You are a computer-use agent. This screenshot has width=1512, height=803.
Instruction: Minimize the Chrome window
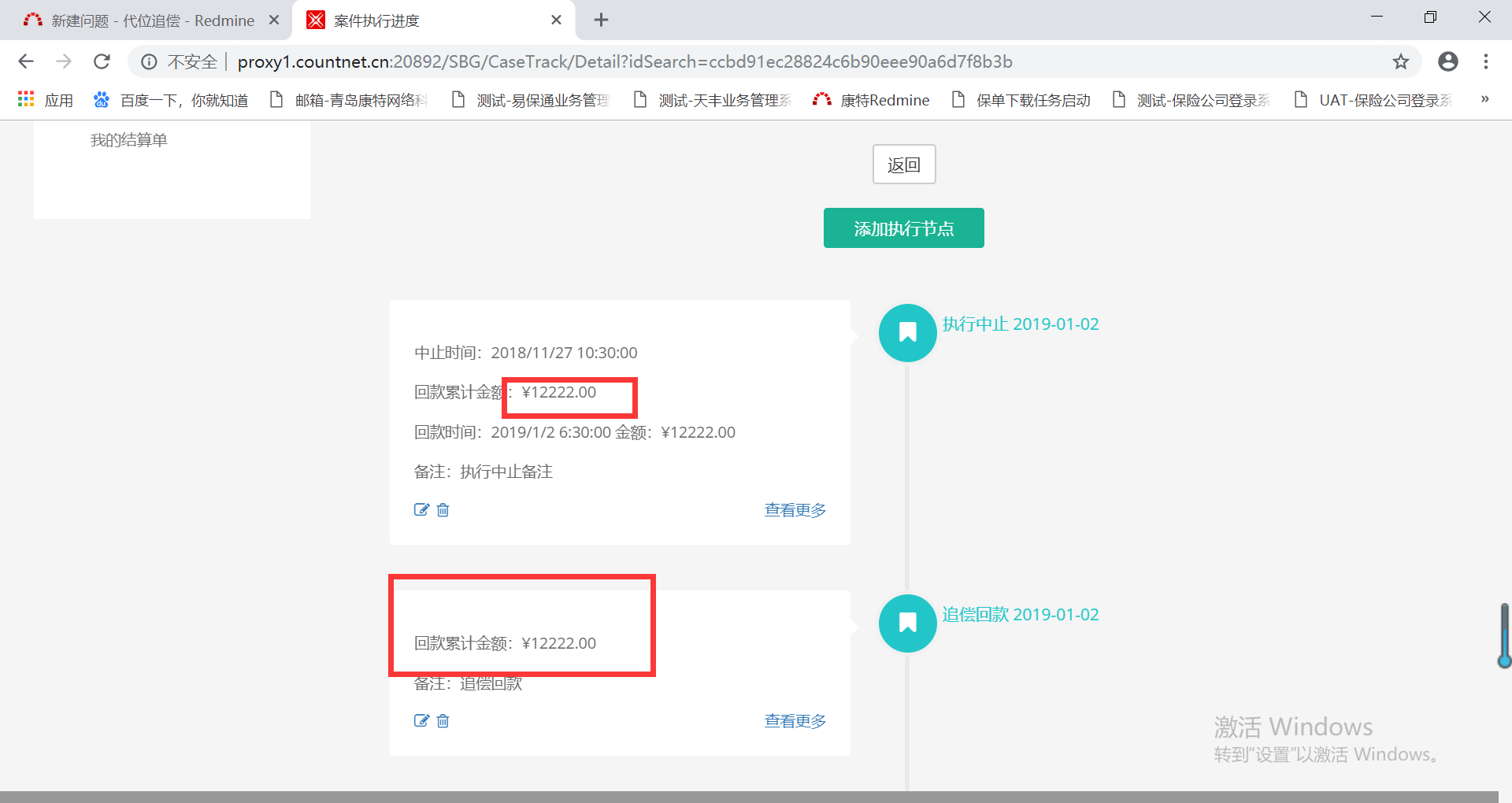(x=1377, y=17)
